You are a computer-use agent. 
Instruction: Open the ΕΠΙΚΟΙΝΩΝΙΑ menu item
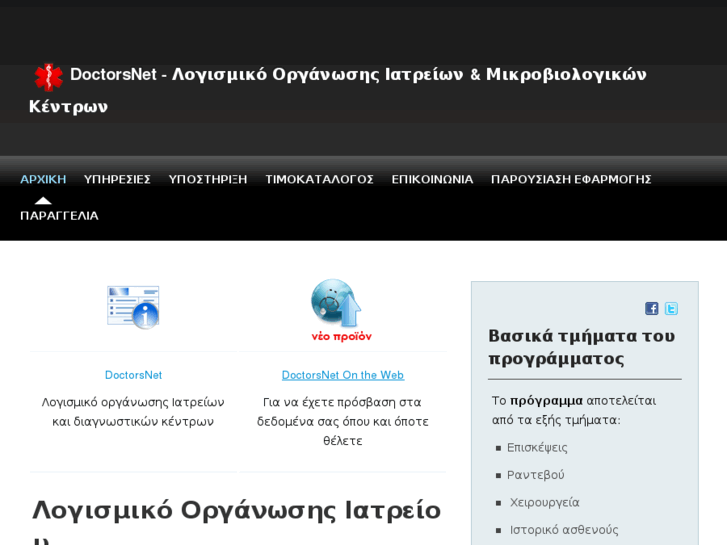click(x=432, y=180)
